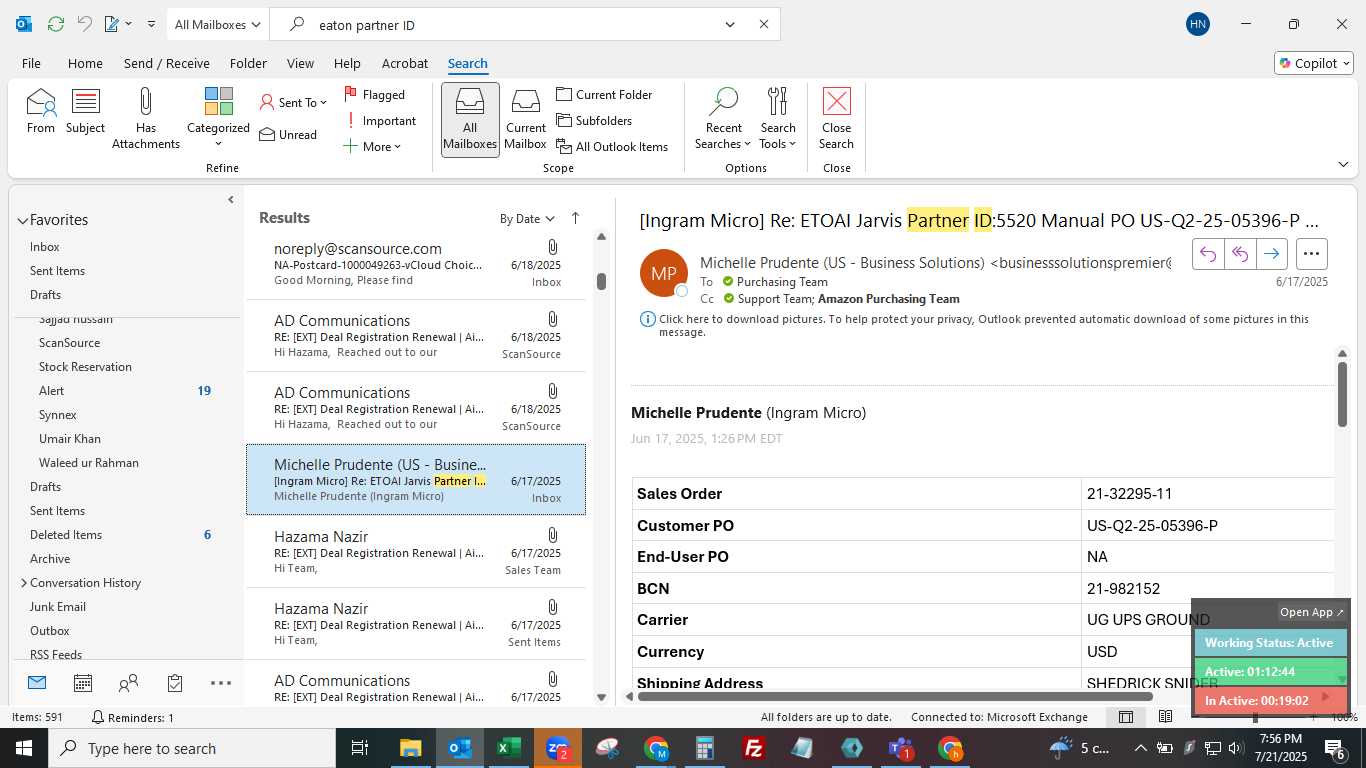Screen dimensions: 1366x768
Task: Switch to the Folder ribbon tab
Action: point(248,63)
